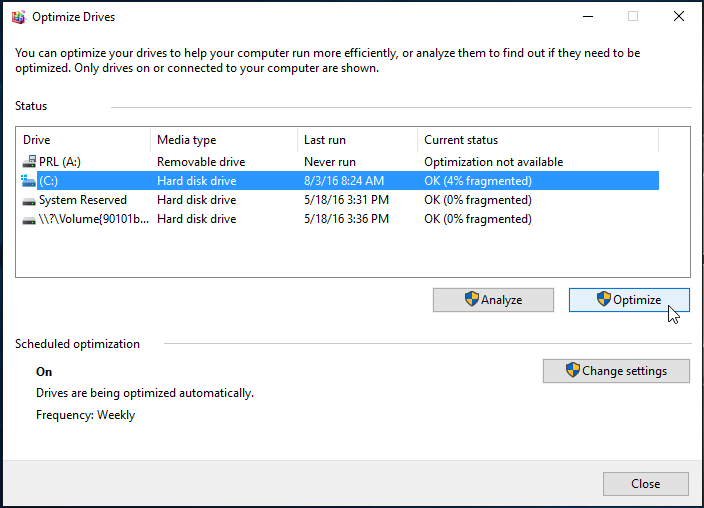The height and width of the screenshot is (508, 704).
Task: Click the 5/18/16 3:36 PM last run entry
Action: 346,219
